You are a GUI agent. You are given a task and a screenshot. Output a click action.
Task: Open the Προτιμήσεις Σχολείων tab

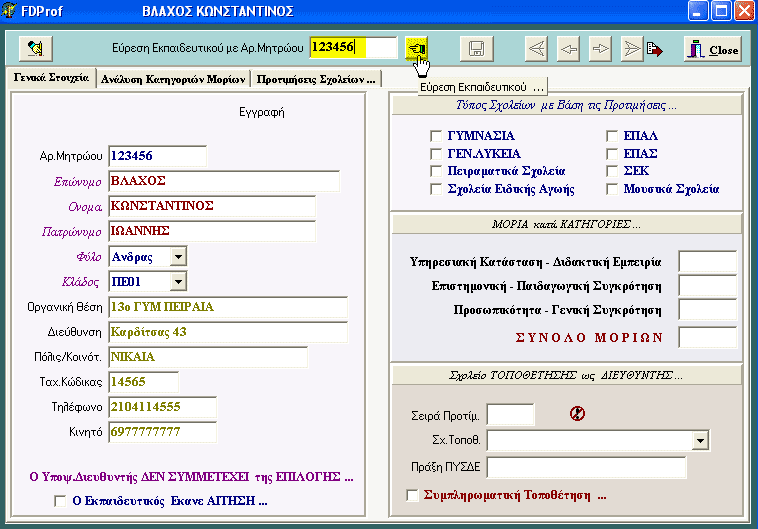(315, 78)
